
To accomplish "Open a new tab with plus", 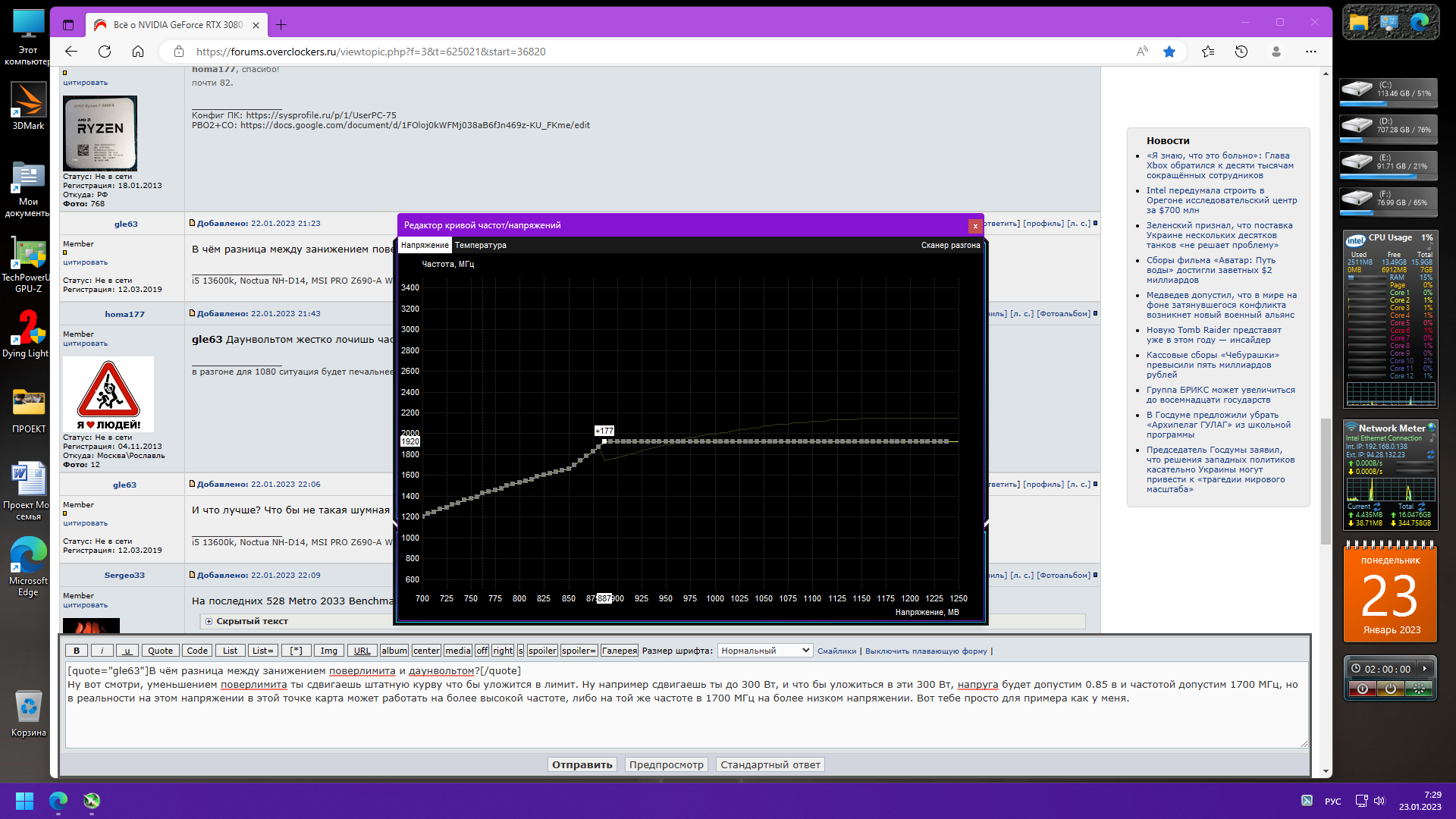I will tap(281, 25).
